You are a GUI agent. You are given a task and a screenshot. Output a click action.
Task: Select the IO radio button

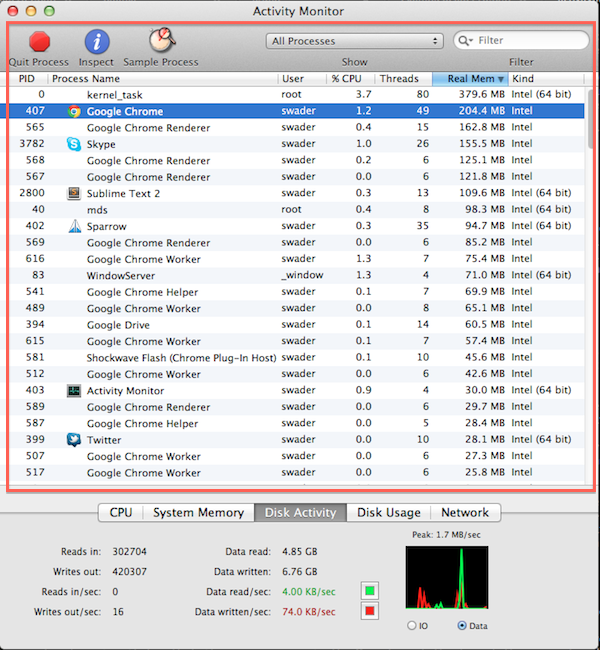click(x=411, y=625)
